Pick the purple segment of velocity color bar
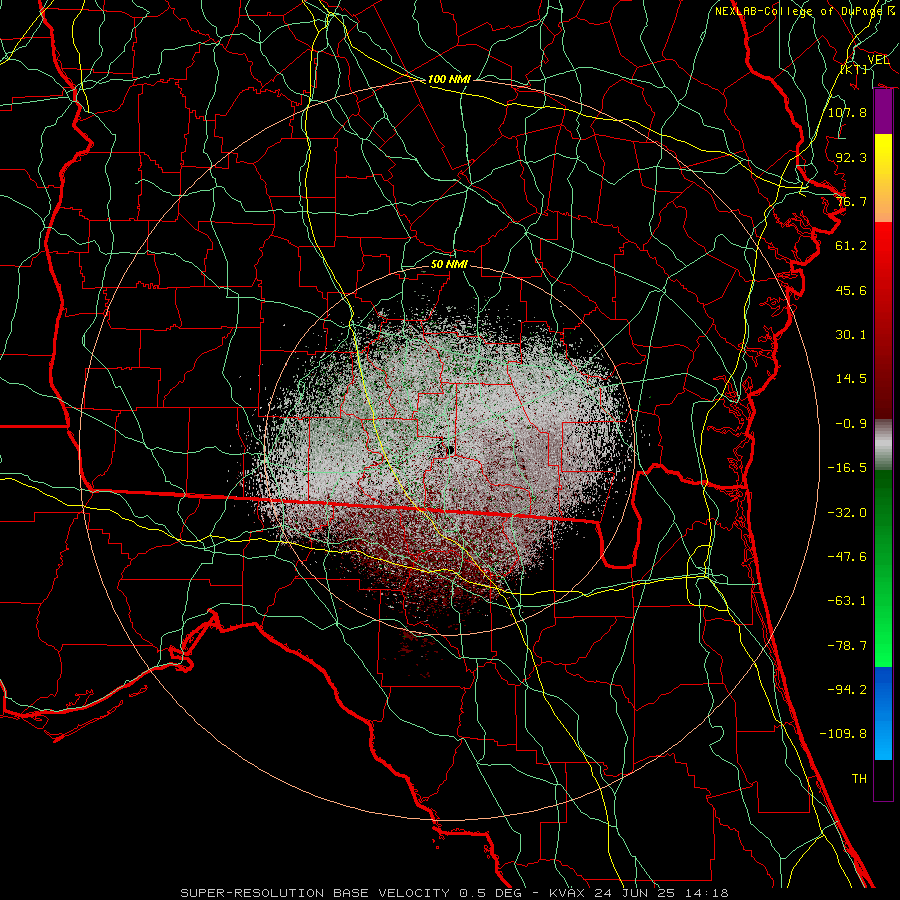Image resolution: width=900 pixels, height=900 pixels. (x=883, y=112)
